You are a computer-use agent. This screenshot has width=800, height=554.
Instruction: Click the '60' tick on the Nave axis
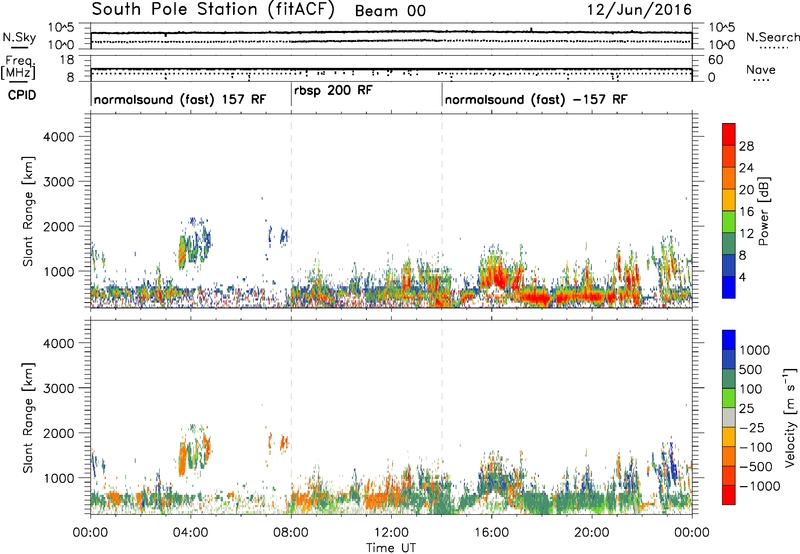(715, 60)
